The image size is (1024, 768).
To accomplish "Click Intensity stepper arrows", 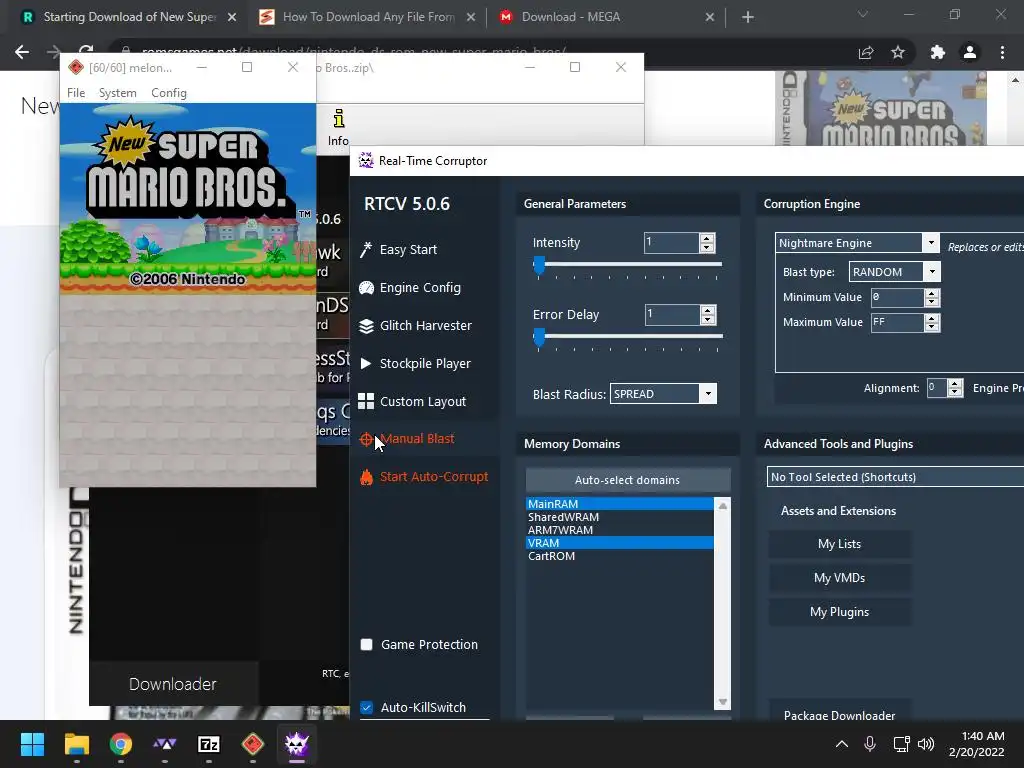I will point(707,243).
